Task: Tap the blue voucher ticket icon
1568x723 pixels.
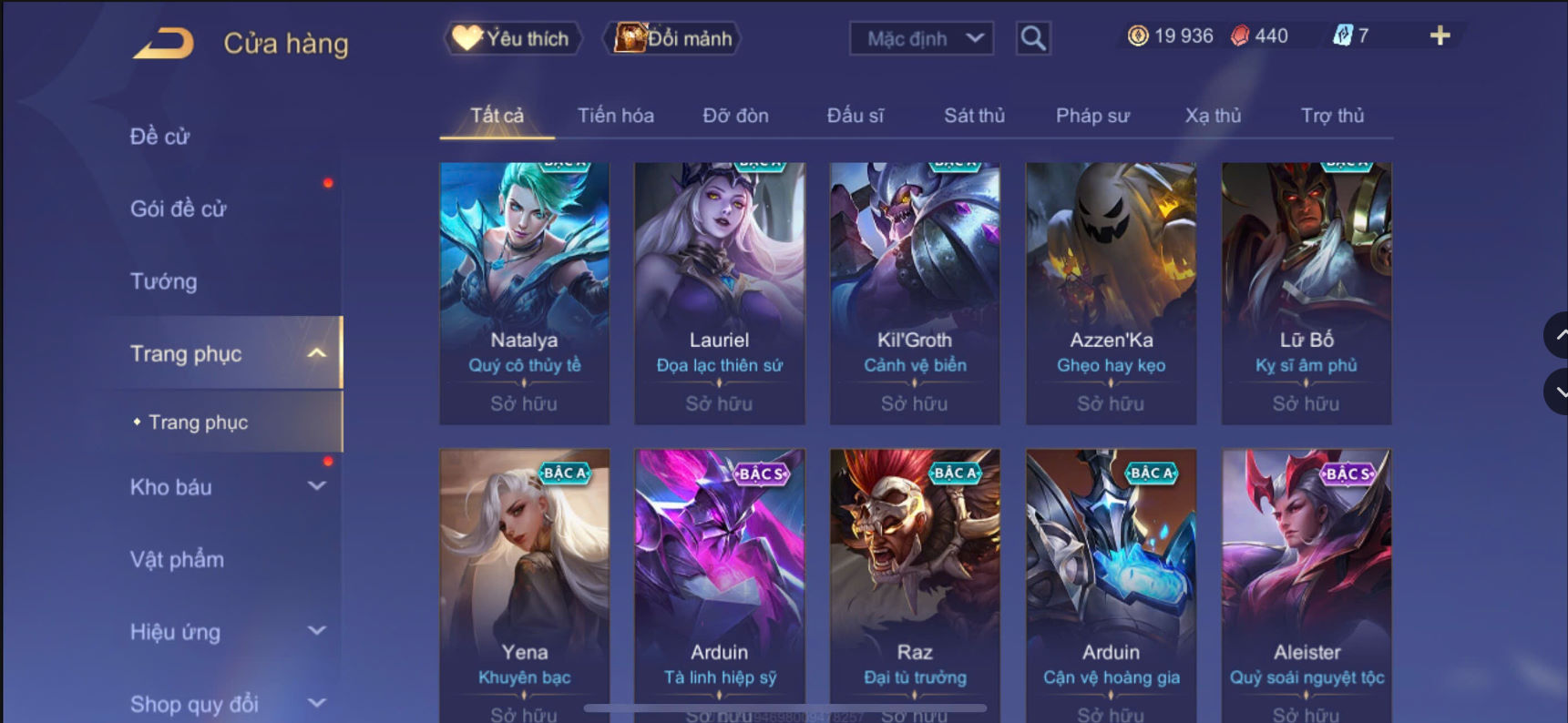Action: coord(1342,36)
